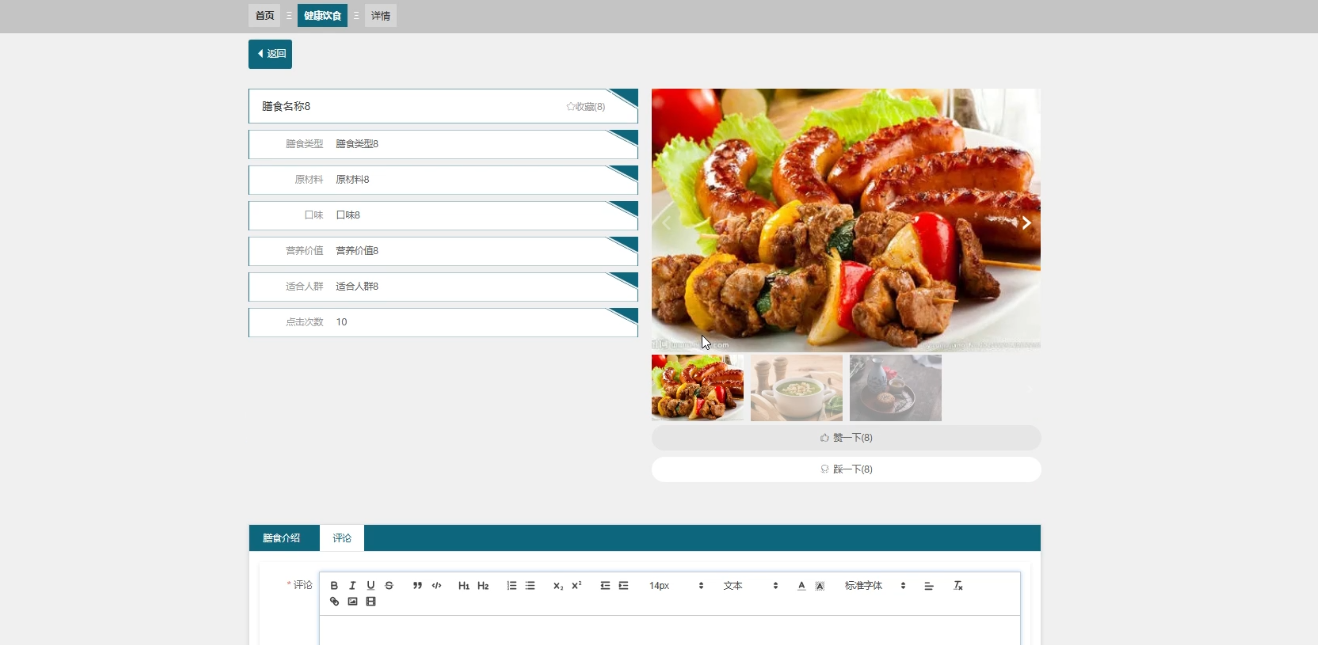Click the 营养价值8 value
1318x645 pixels.
pyautogui.click(x=357, y=251)
